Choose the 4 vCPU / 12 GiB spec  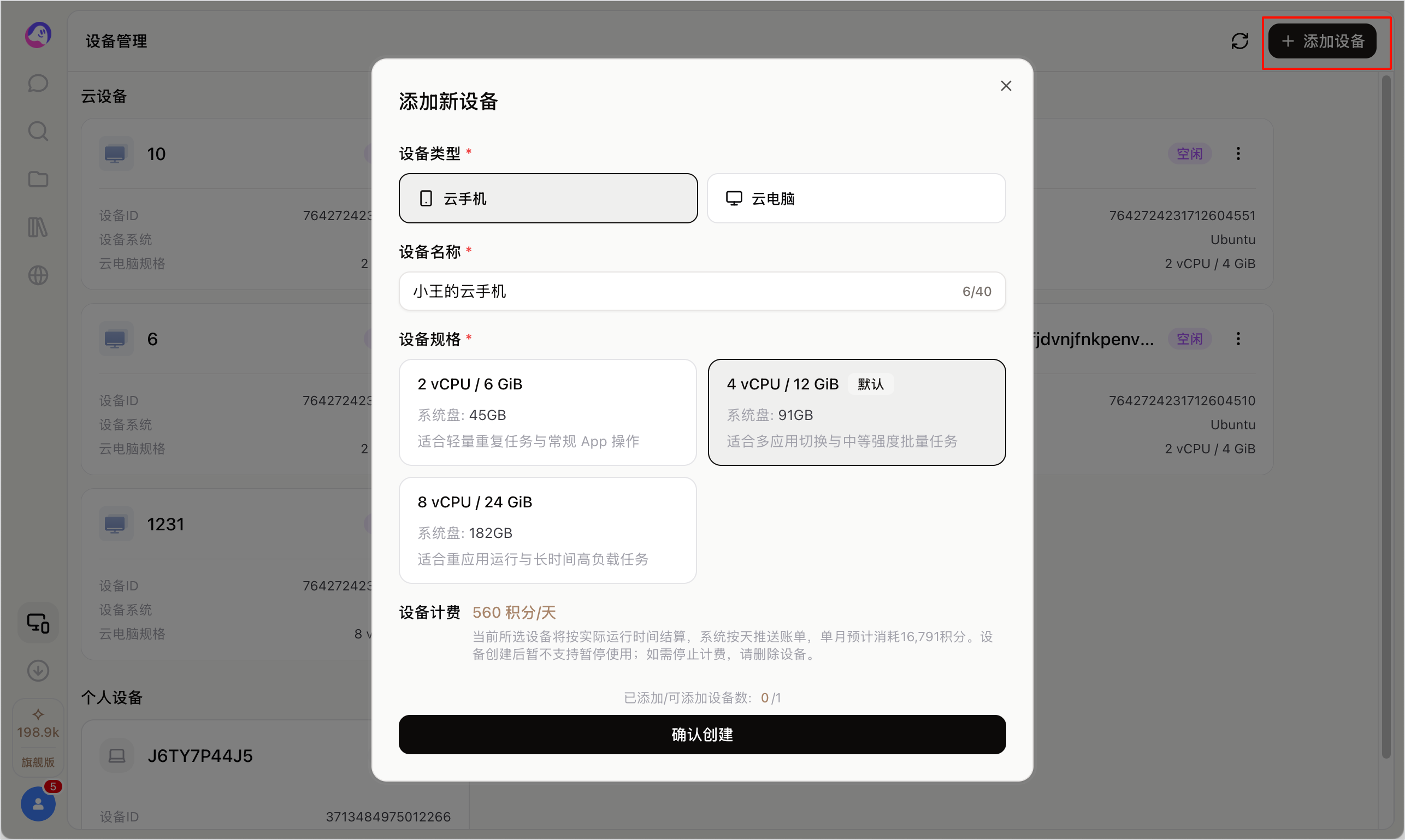[x=857, y=413]
